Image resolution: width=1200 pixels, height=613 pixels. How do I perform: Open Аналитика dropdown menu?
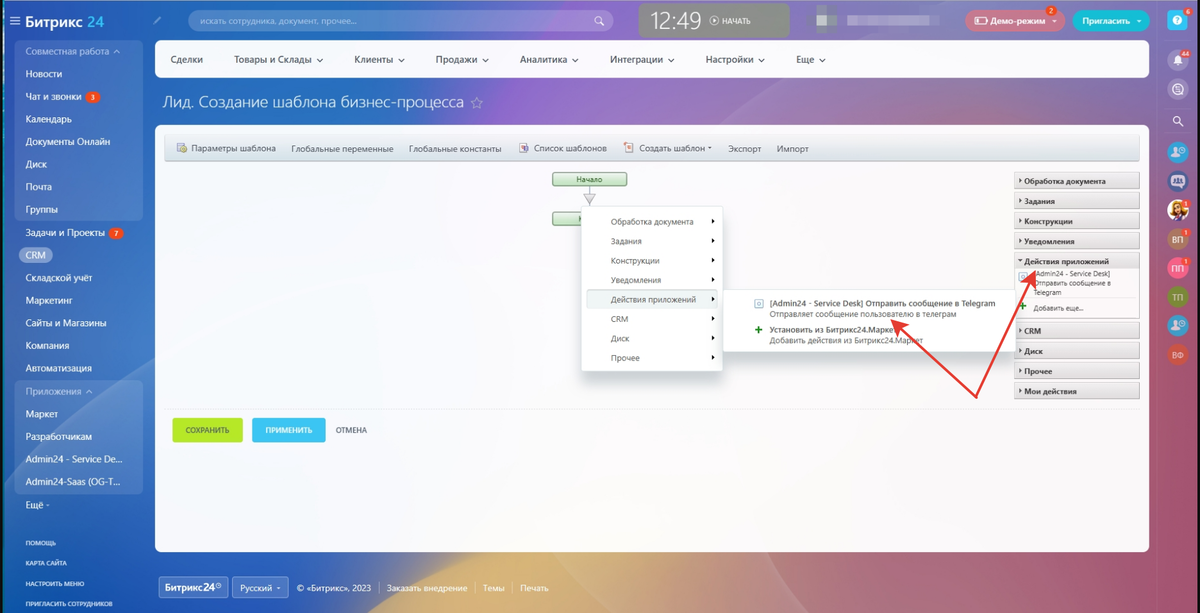tap(549, 60)
